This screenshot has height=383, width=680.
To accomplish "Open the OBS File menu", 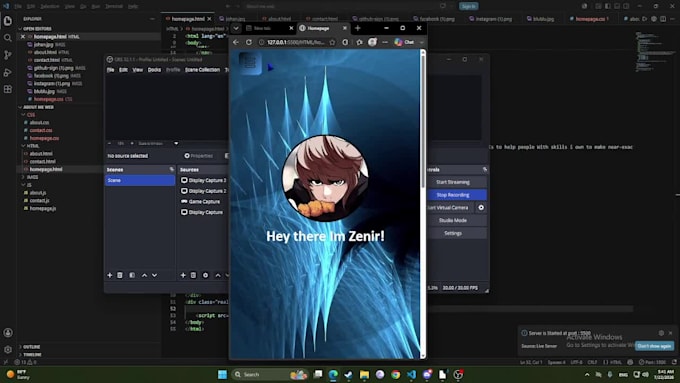I will coord(111,69).
